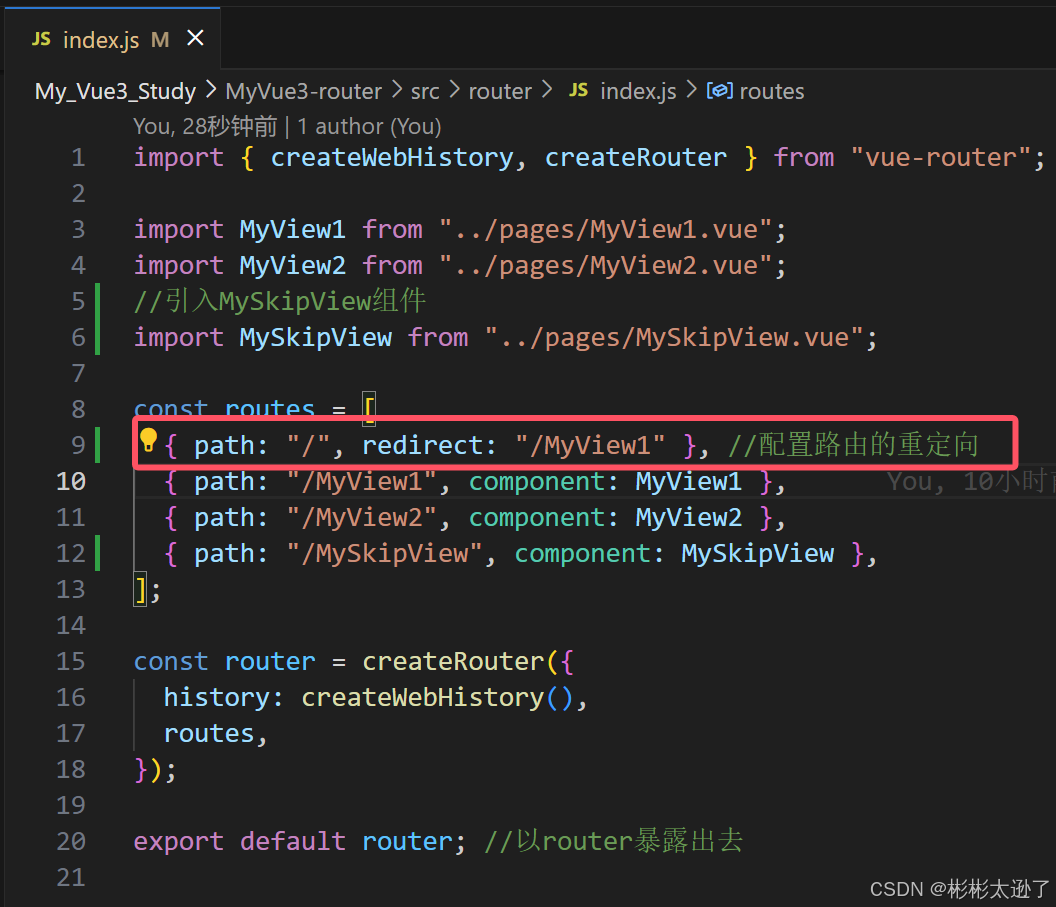Click "../pages/MyView2.vue" import path
This screenshot has height=907, width=1056.
tap(605, 265)
